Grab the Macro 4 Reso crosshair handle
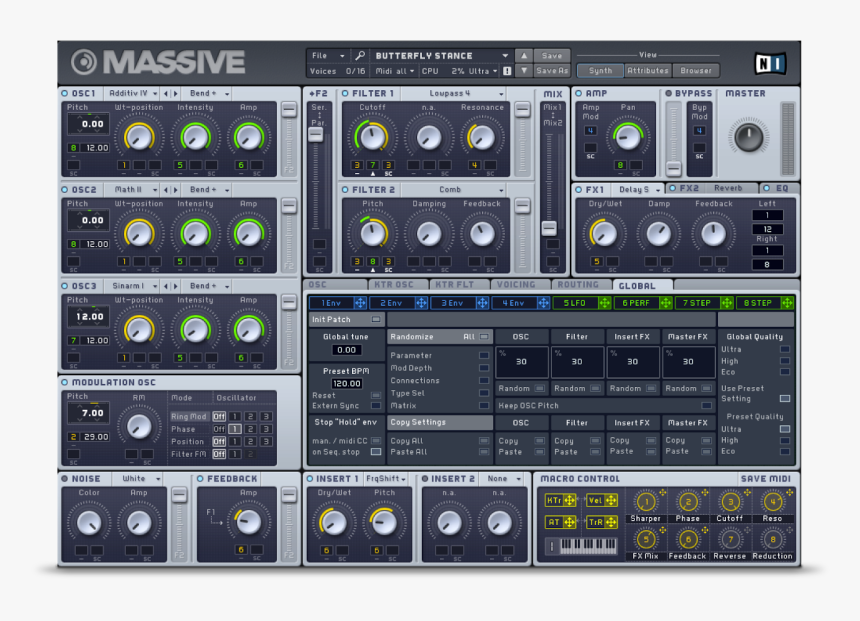The height and width of the screenshot is (621, 860). pos(789,493)
